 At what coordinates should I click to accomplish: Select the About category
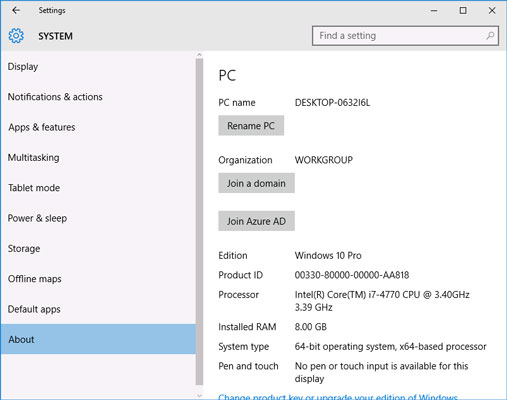(x=98, y=339)
